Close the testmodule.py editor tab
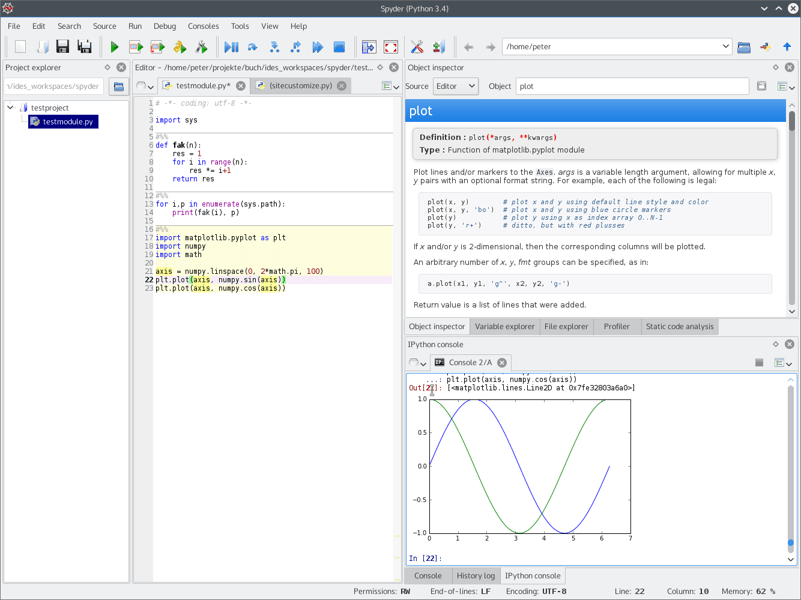This screenshot has width=801, height=600. (241, 86)
